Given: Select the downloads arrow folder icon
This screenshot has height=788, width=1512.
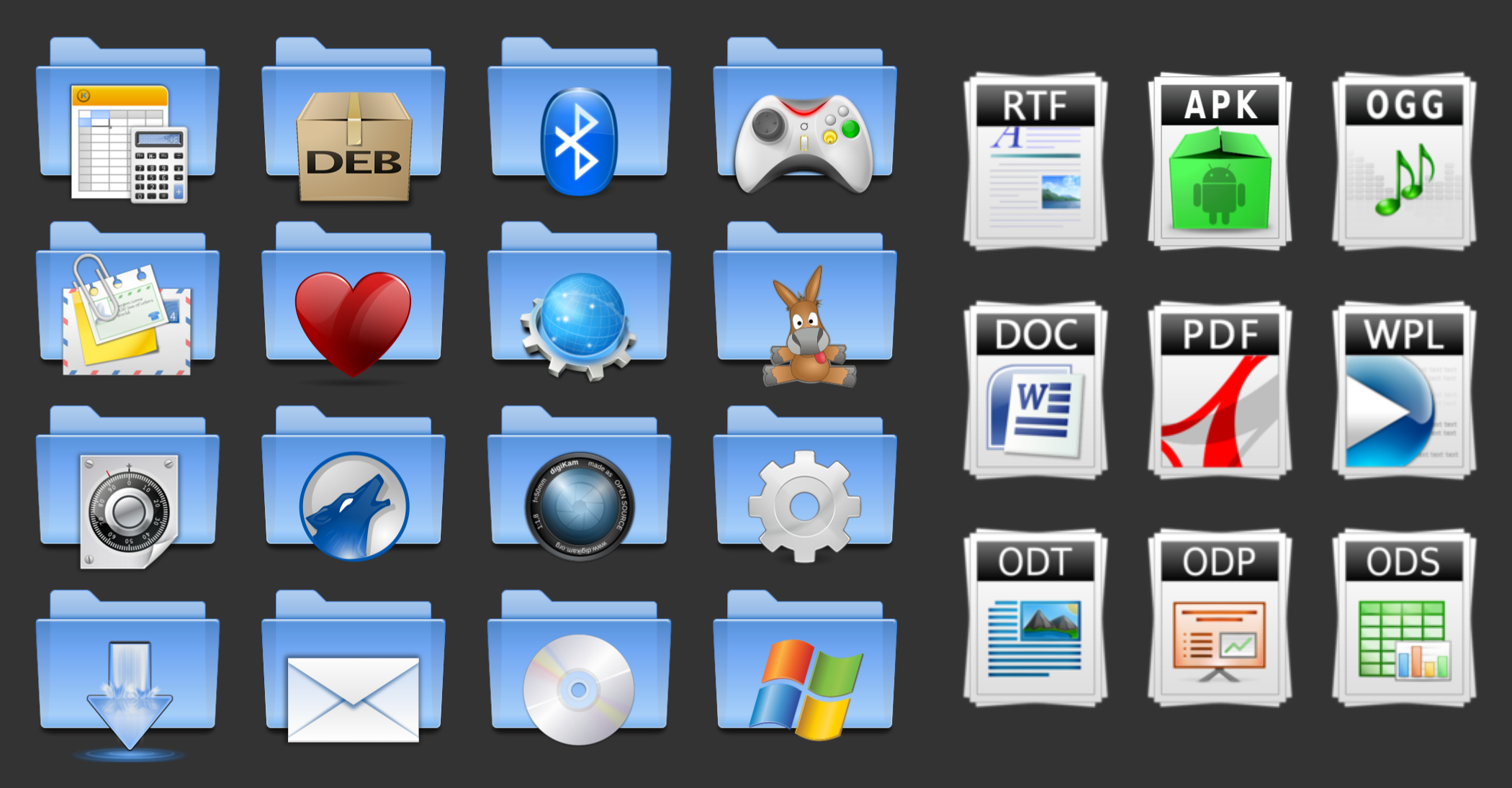Looking at the screenshot, I should click(127, 676).
